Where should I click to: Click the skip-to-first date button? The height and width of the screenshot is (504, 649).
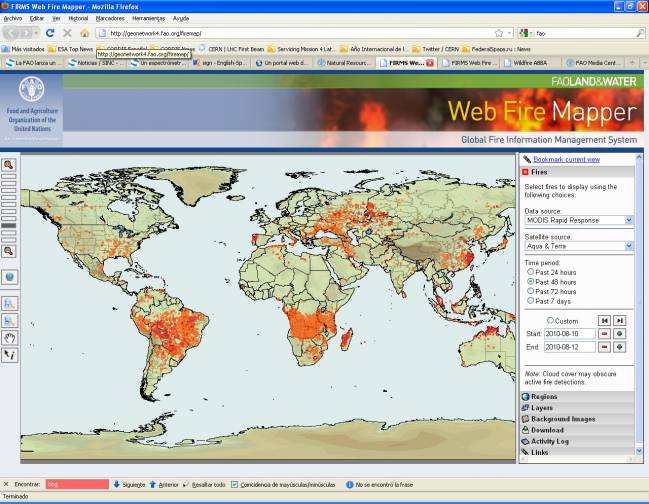coord(605,321)
